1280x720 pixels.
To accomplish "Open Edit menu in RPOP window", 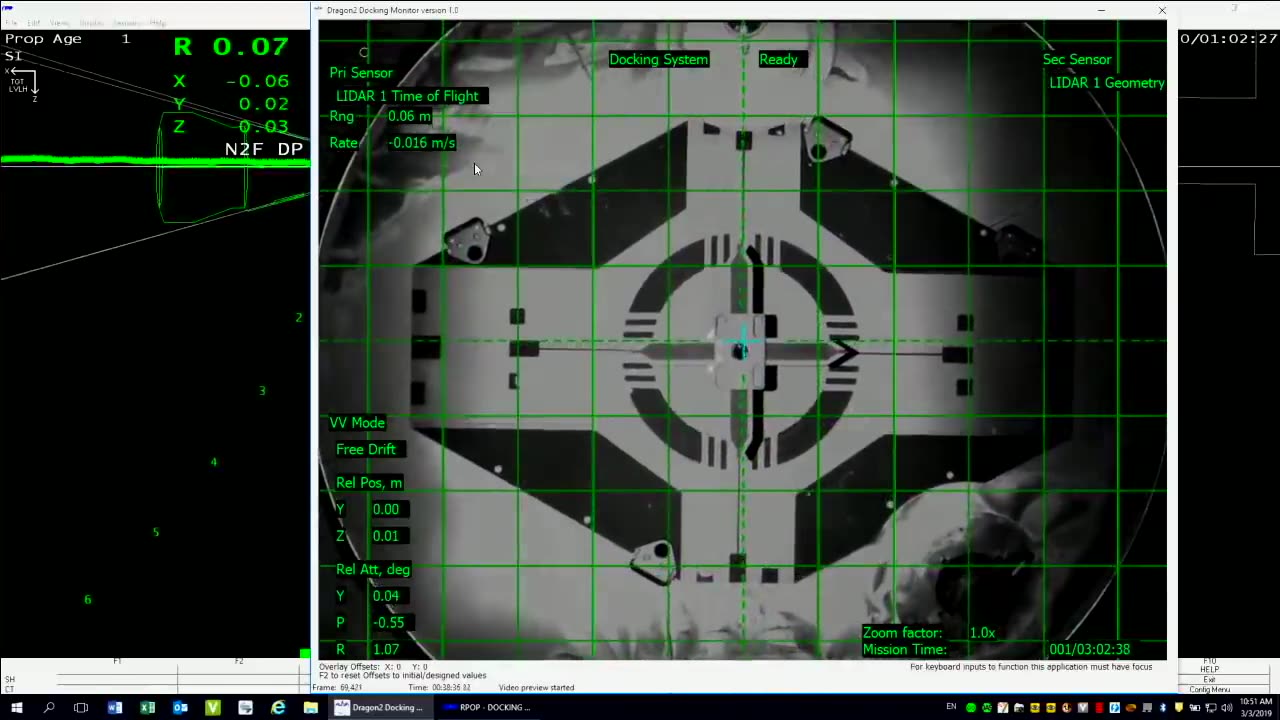I will pos(33,22).
